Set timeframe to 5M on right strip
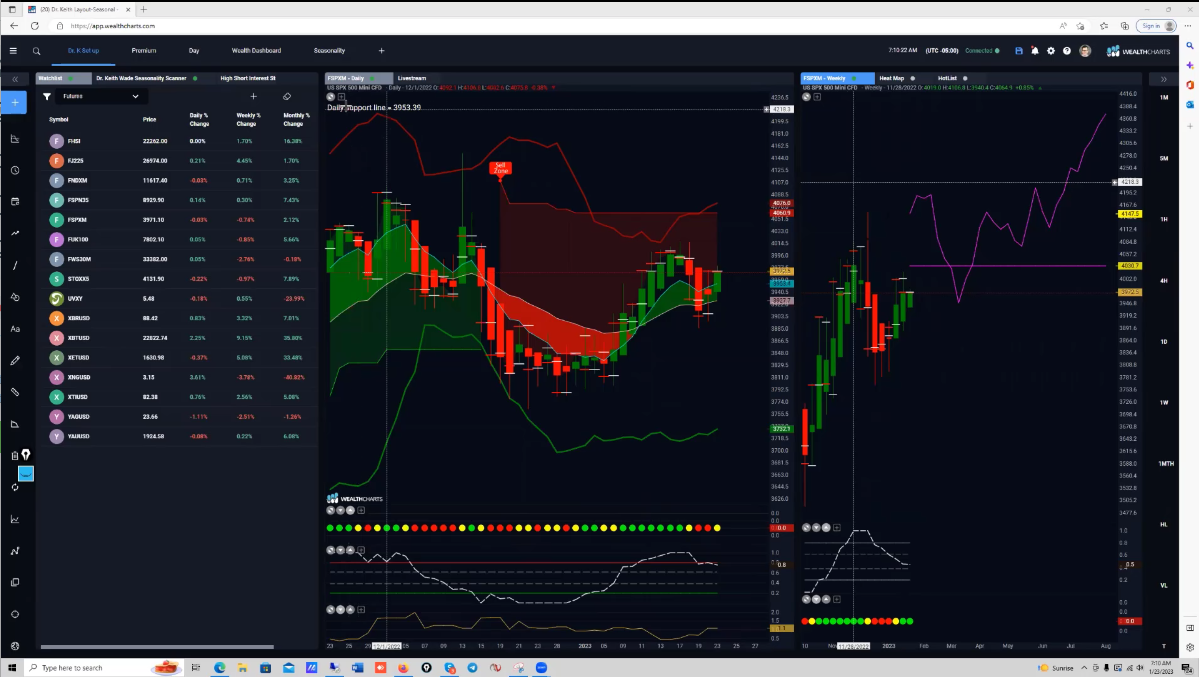The image size is (1199, 677). pyautogui.click(x=1164, y=158)
